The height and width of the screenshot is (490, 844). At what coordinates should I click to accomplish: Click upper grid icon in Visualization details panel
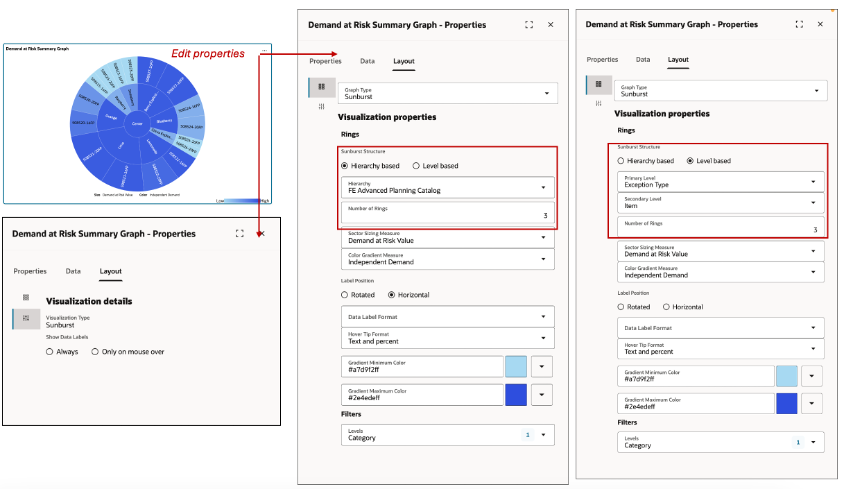[26, 297]
